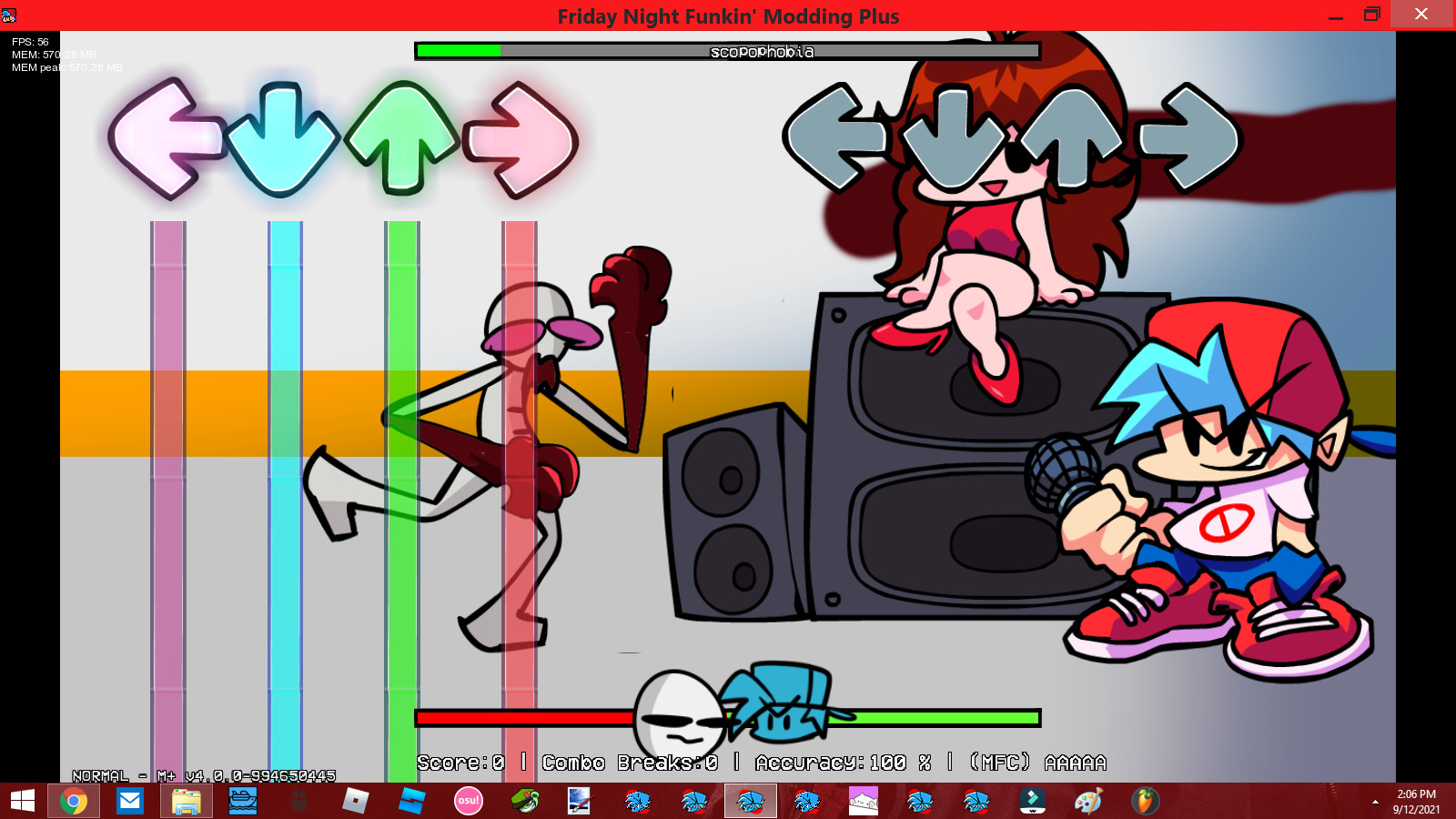Click the MEM peak counter text
Viewport: 1456px width, 819px height.
click(66, 67)
